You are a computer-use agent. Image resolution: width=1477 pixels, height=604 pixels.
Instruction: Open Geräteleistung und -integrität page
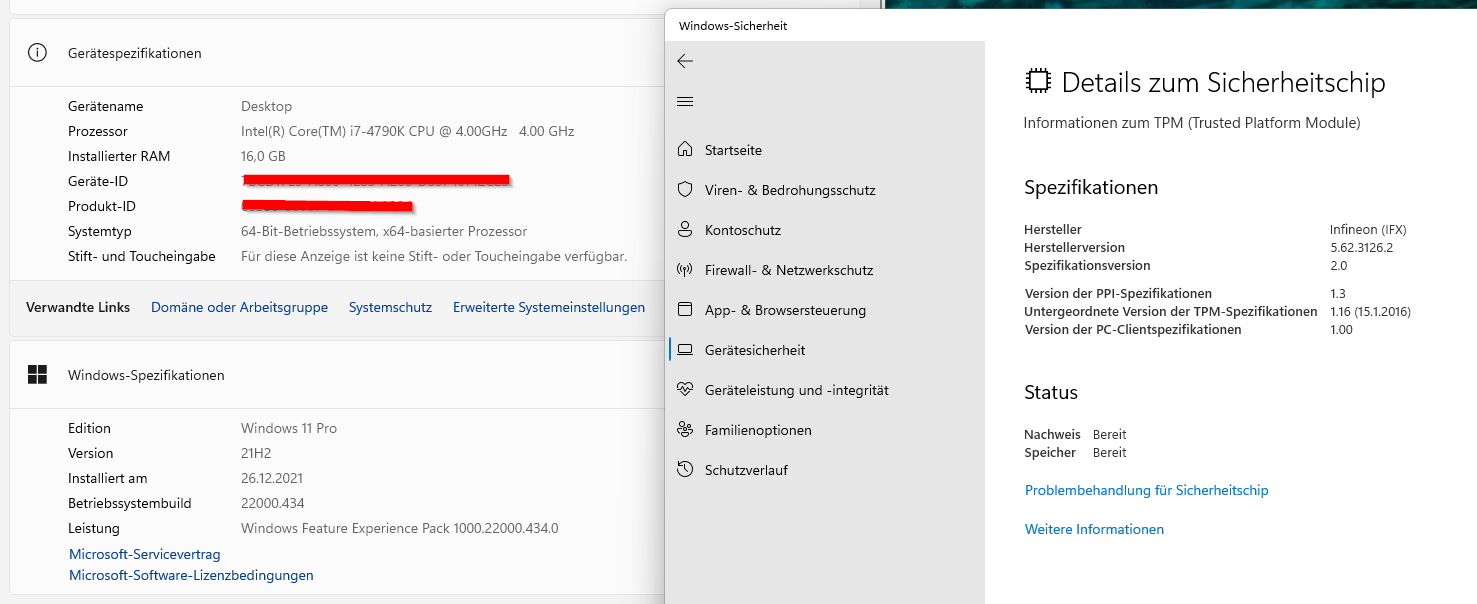tap(797, 390)
